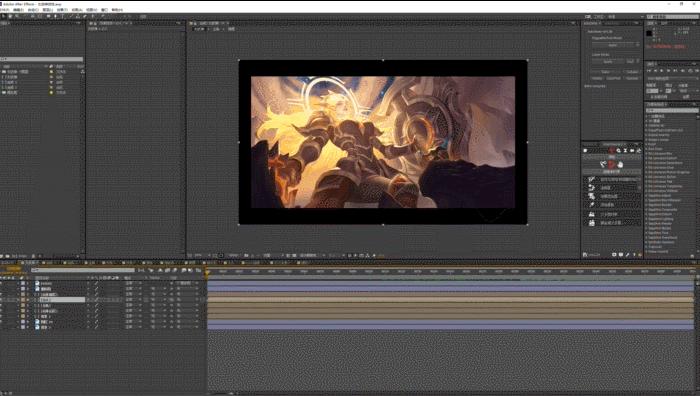Open viewer magnification dropdown
700x396 pixels.
[x=198, y=255]
